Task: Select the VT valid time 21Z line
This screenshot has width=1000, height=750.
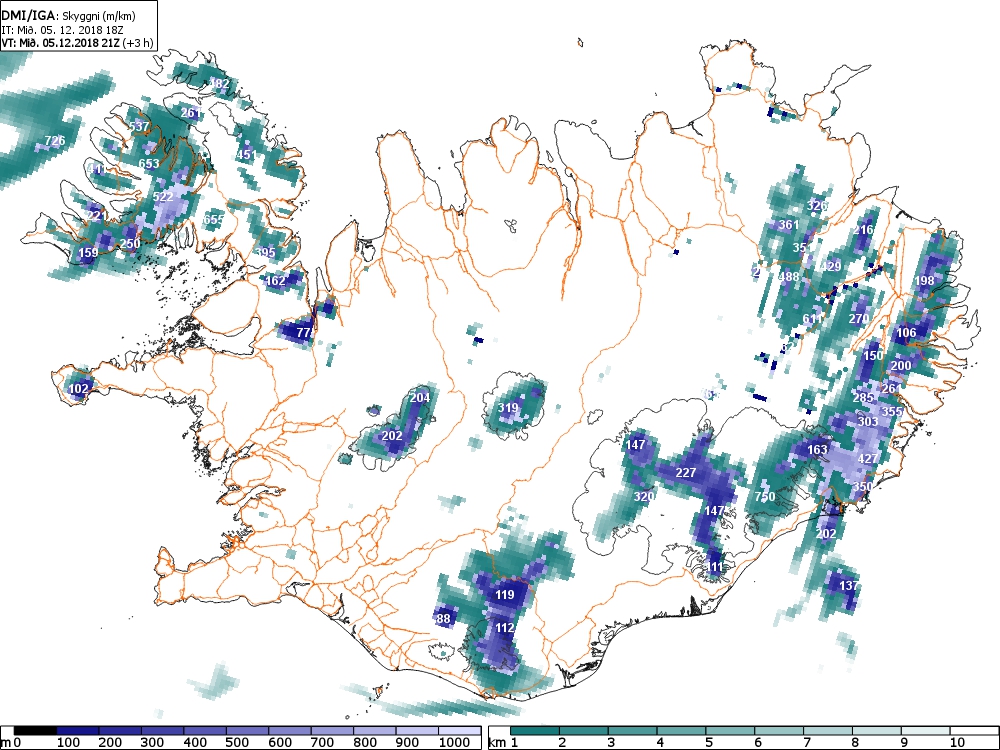Action: [x=77, y=43]
